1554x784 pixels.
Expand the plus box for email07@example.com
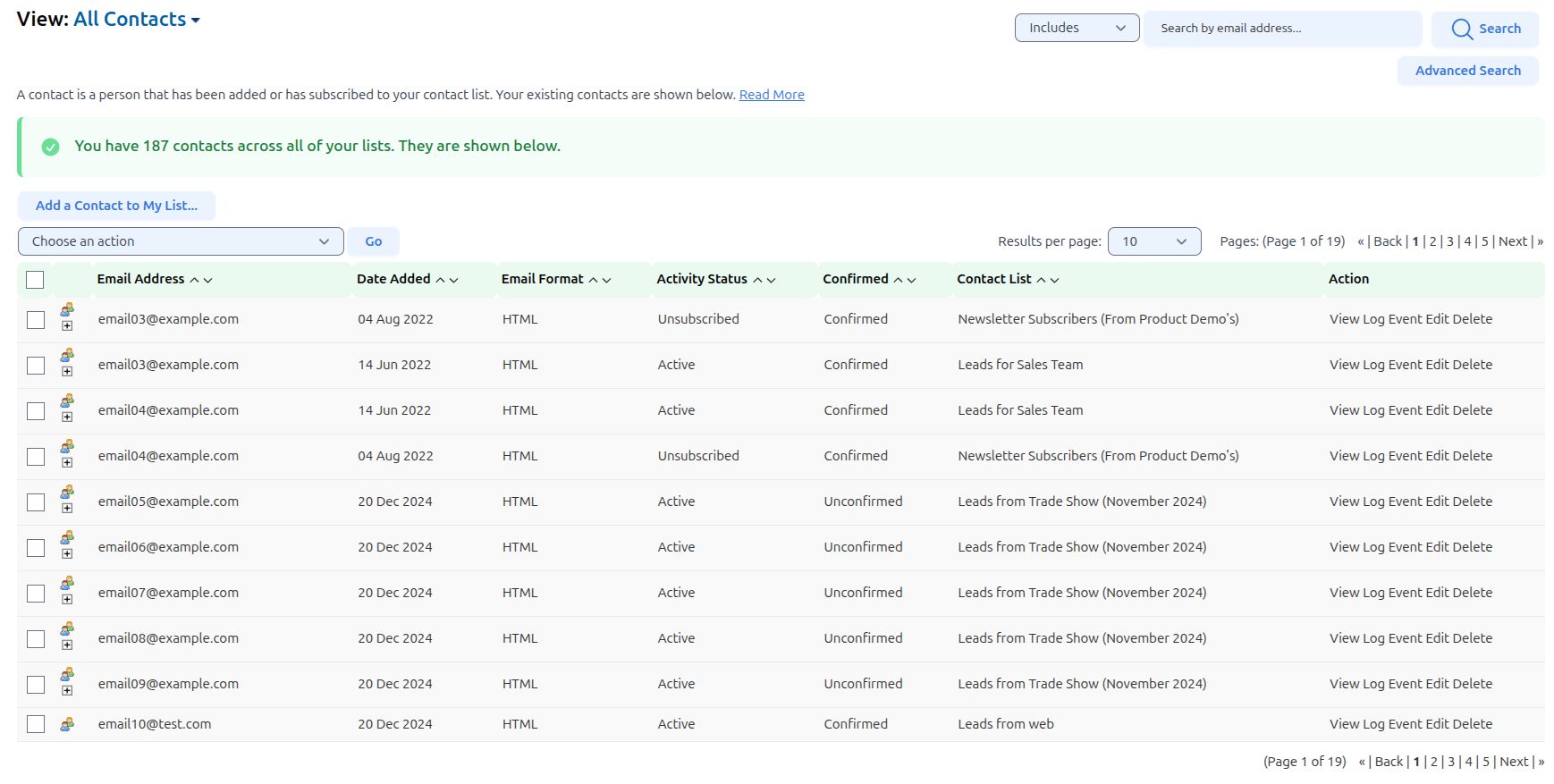67,600
